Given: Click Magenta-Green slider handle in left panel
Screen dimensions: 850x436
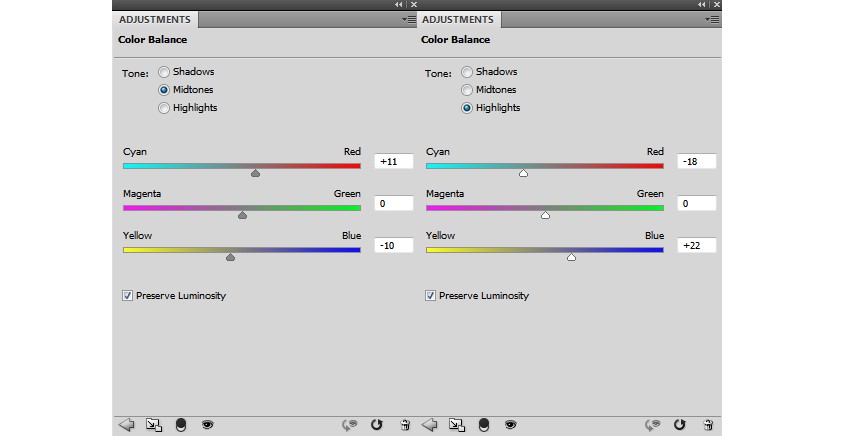Looking at the screenshot, I should point(242,215).
